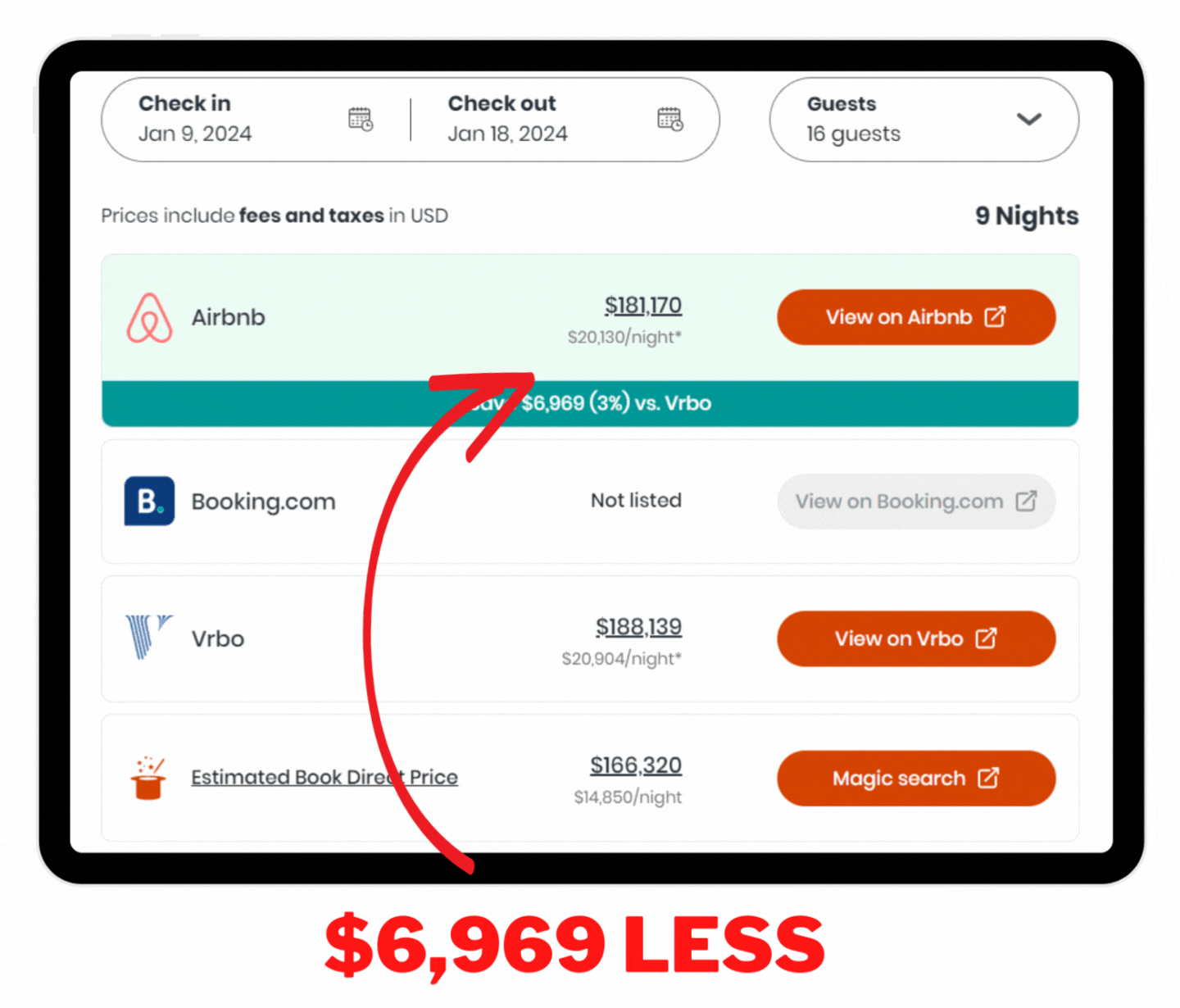Click external link icon on Vrbo button
The image size is (1180, 1008).
[x=987, y=638]
